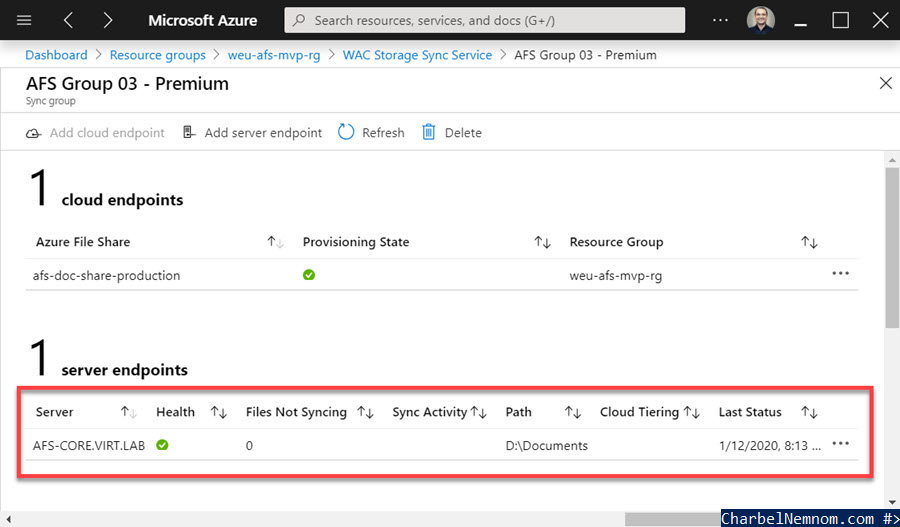Viewport: 900px width, 527px height.
Task: Go back with the left arrow
Action: click(68, 21)
